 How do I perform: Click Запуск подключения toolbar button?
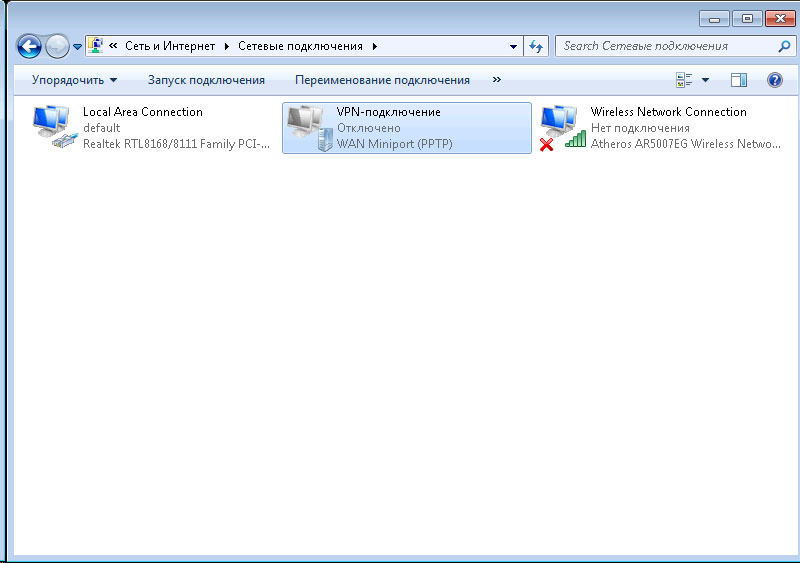206,80
